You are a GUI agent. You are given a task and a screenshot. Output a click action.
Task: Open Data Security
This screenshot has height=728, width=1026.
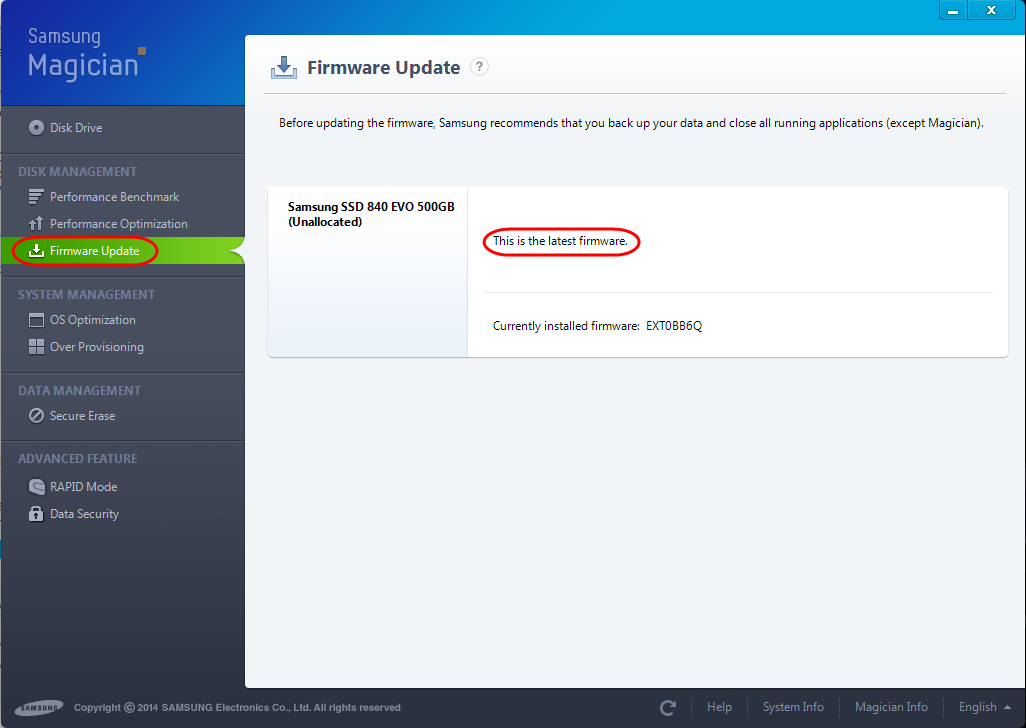84,514
